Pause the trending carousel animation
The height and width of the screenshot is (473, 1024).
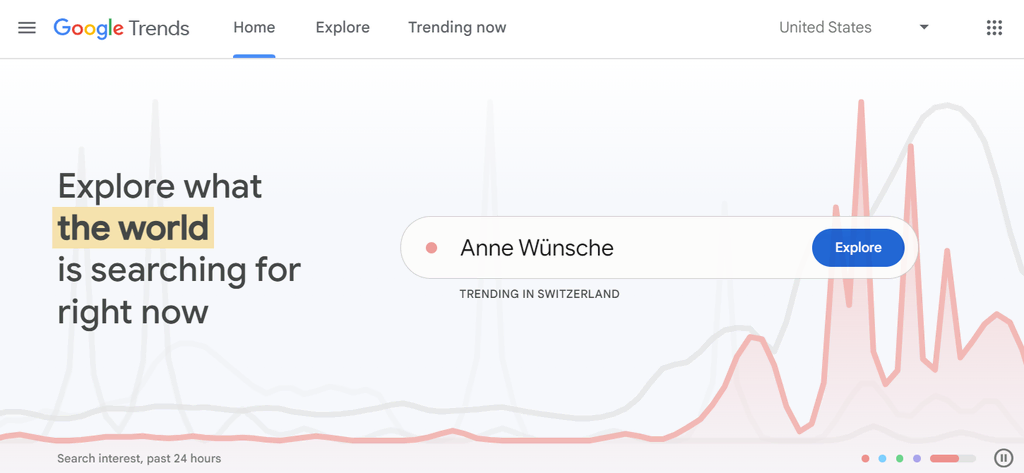point(1003,458)
